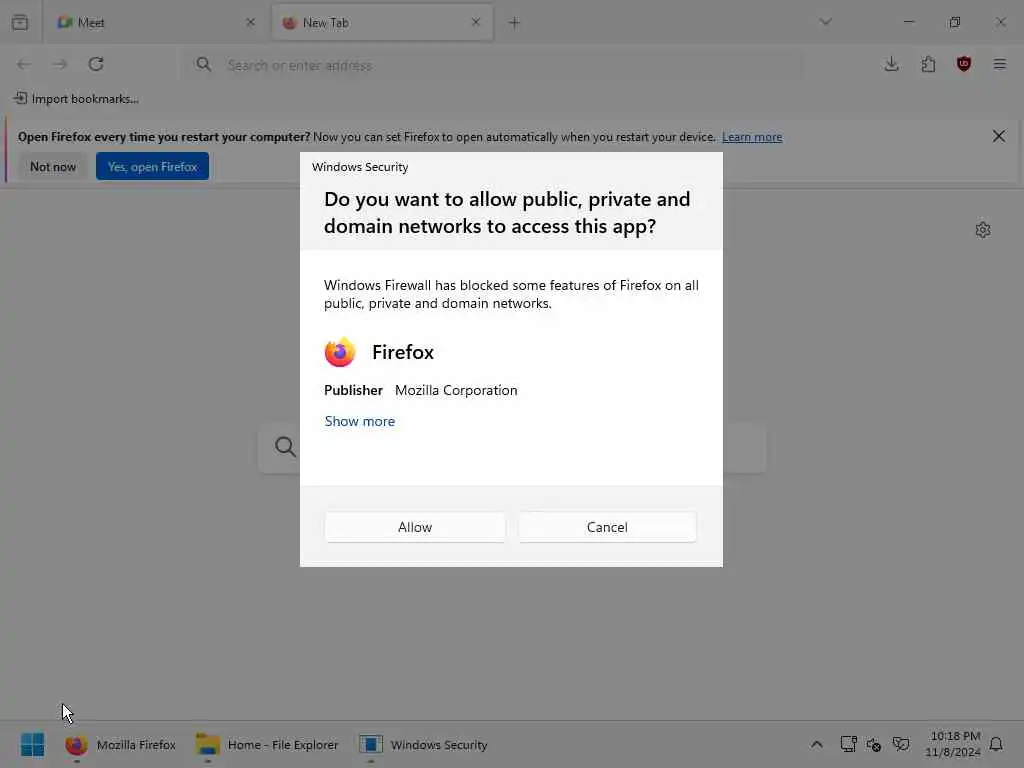The width and height of the screenshot is (1024, 768).
Task: Go back with the back arrow
Action: [24, 64]
